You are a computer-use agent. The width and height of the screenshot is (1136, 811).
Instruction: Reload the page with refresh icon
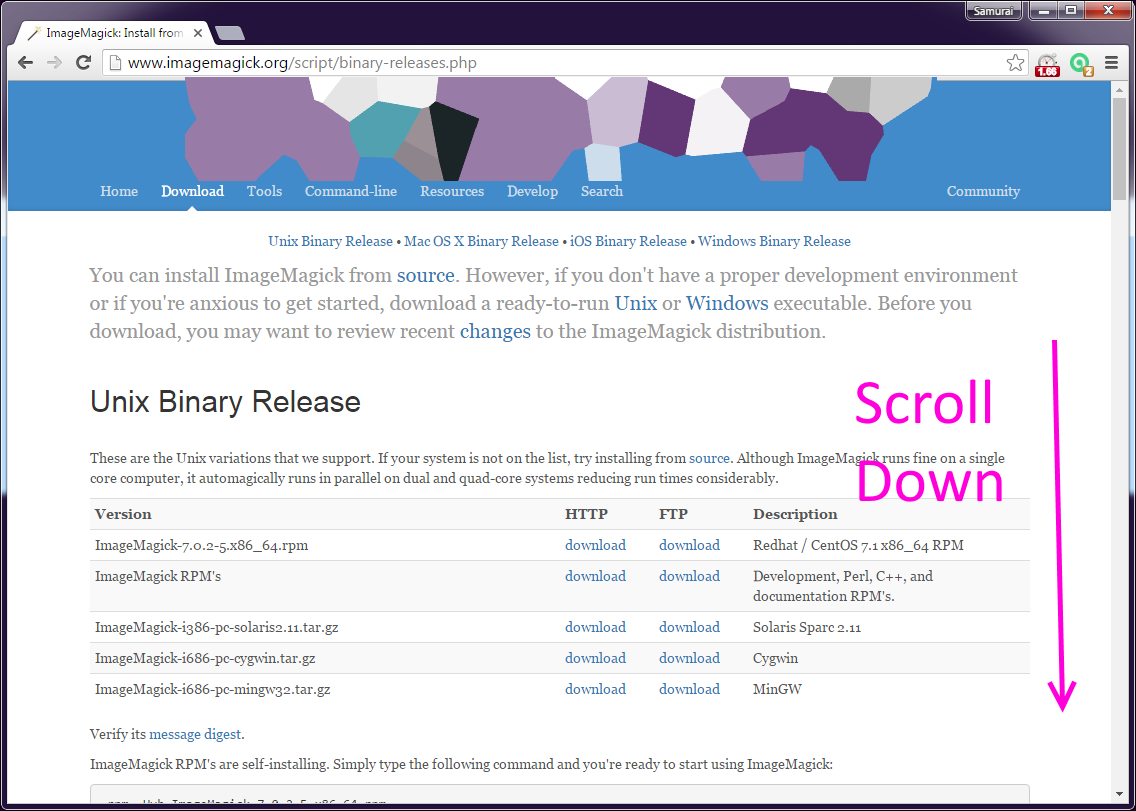coord(83,62)
